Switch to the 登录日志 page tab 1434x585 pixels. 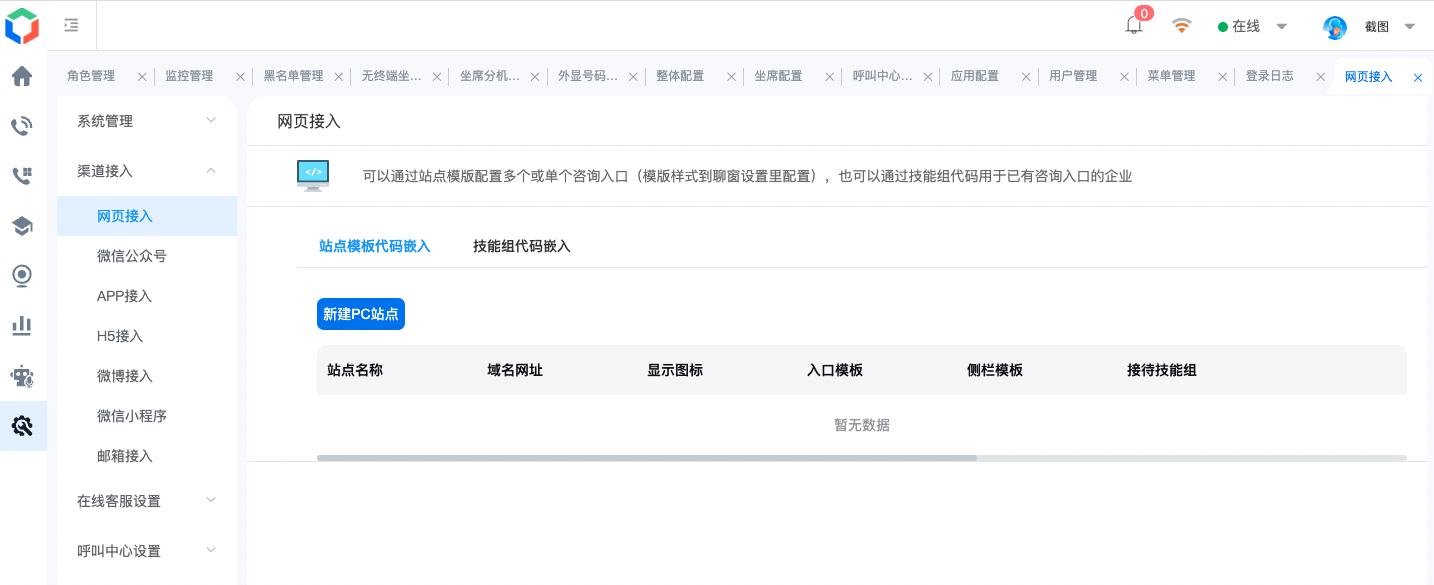pyautogui.click(x=1269, y=76)
